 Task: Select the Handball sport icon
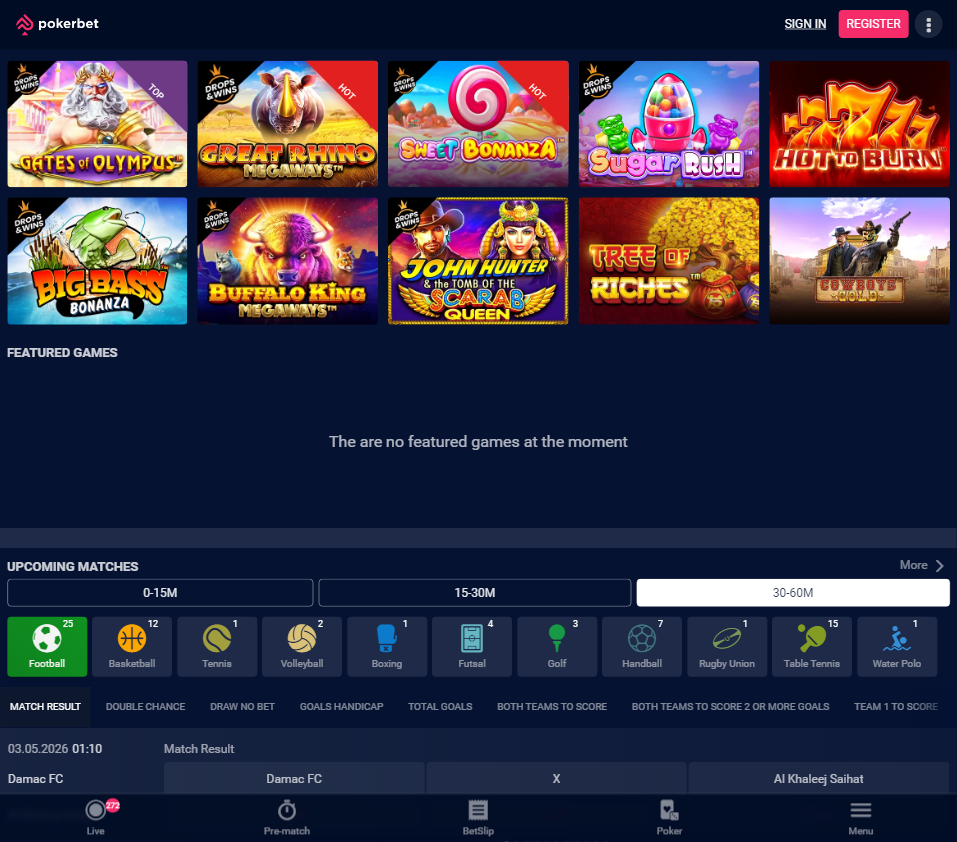[641, 647]
